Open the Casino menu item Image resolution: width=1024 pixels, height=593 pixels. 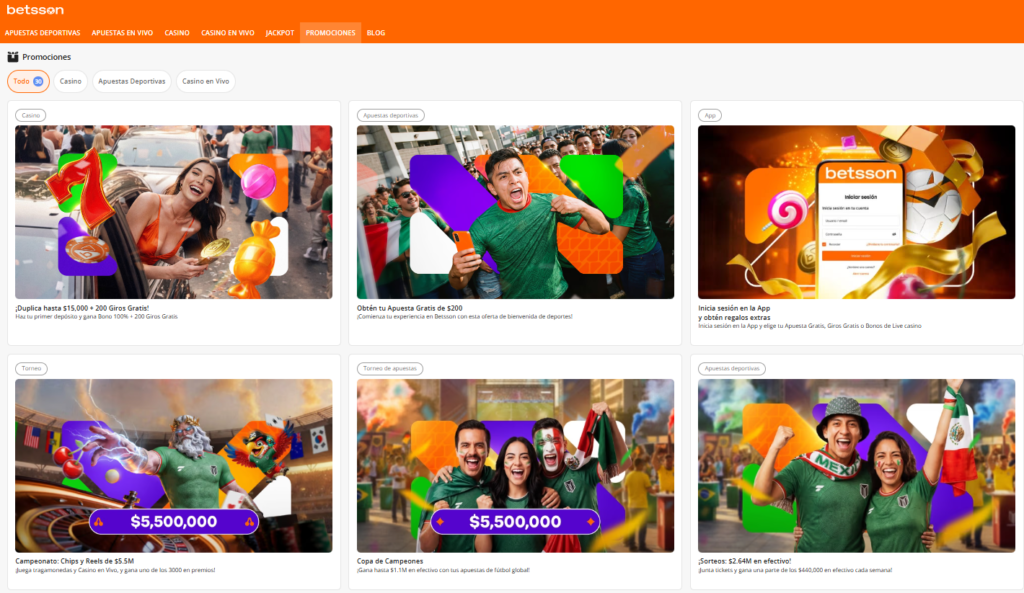pyautogui.click(x=177, y=33)
